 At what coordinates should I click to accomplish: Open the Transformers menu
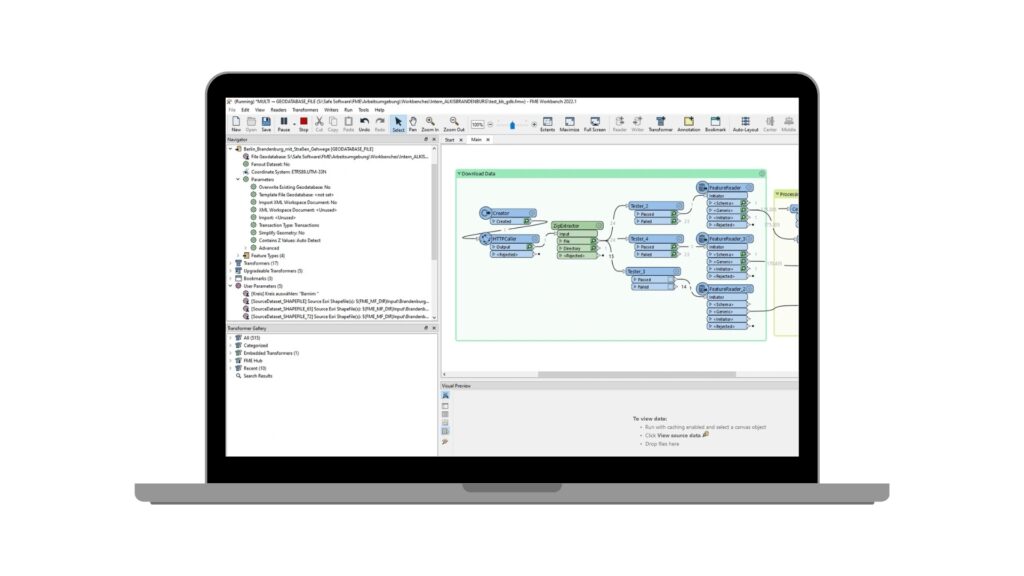click(305, 110)
